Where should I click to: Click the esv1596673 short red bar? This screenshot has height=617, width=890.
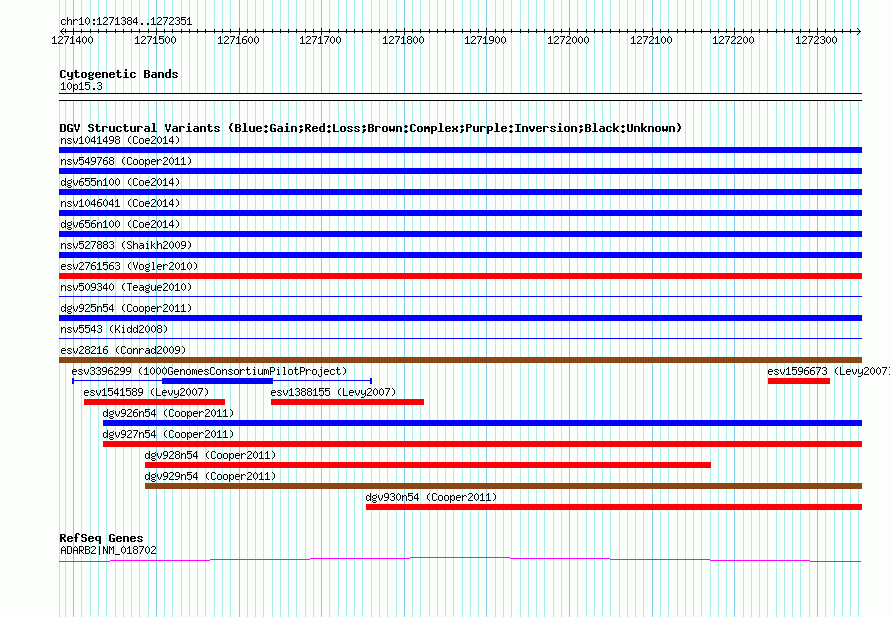pos(799,381)
